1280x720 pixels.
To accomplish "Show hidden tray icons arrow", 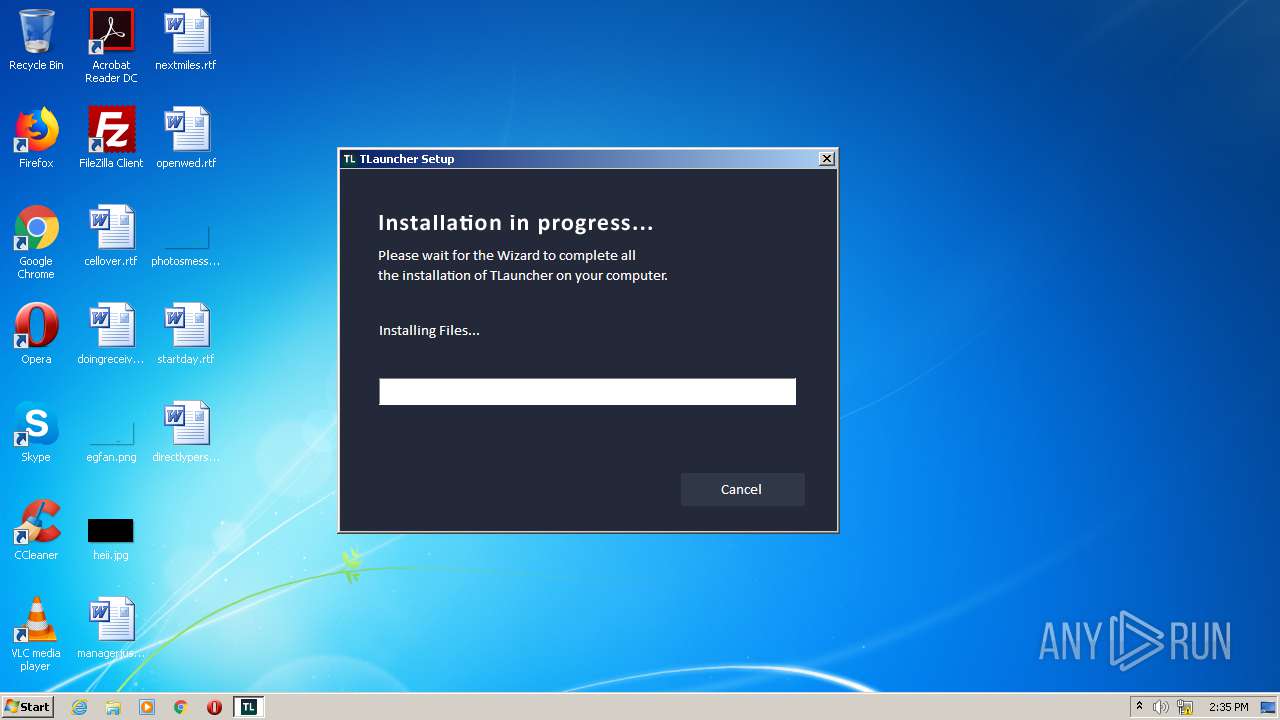I will click(1139, 707).
